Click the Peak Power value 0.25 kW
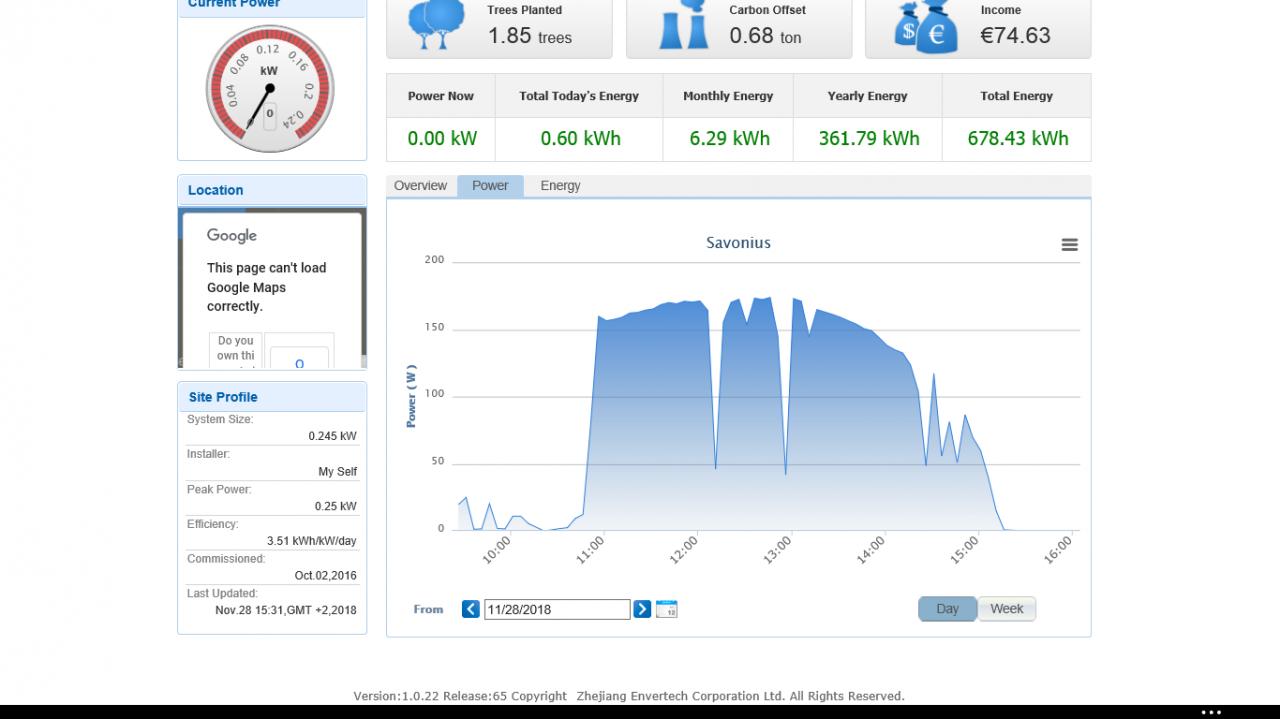This screenshot has width=1280, height=719. click(335, 506)
